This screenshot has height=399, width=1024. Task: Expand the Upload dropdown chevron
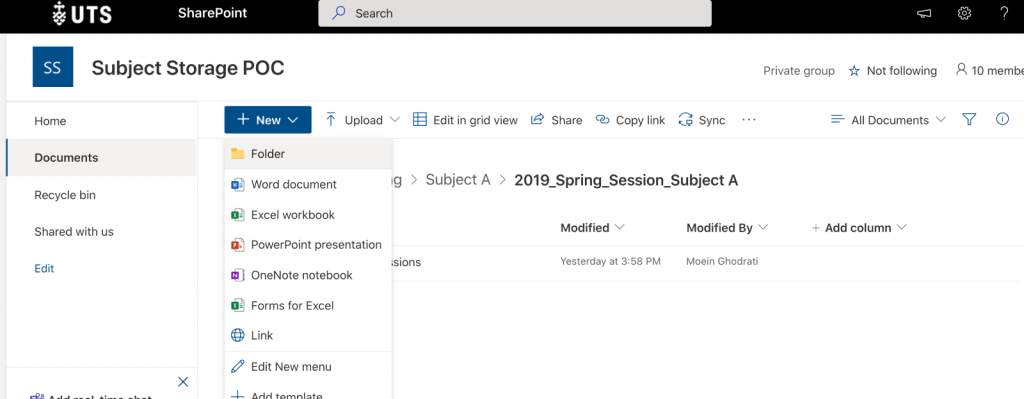click(394, 120)
